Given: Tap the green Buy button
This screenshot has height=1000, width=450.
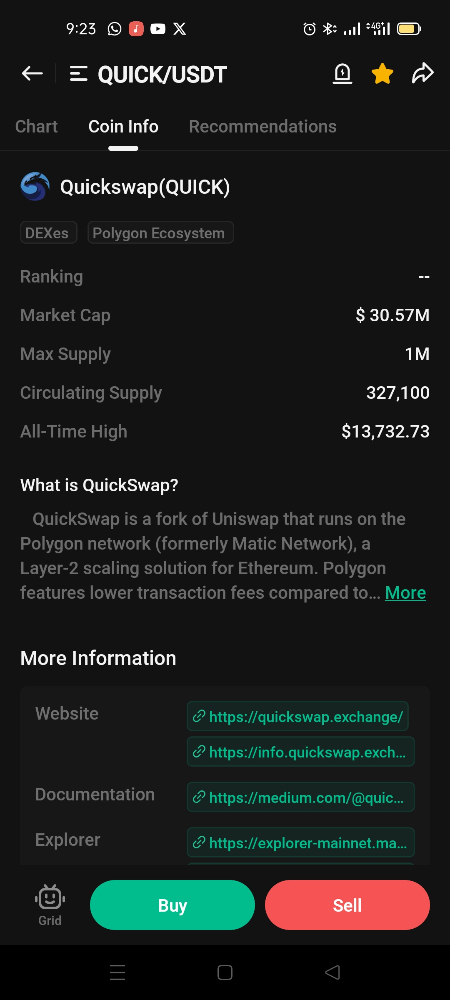Looking at the screenshot, I should click(172, 905).
